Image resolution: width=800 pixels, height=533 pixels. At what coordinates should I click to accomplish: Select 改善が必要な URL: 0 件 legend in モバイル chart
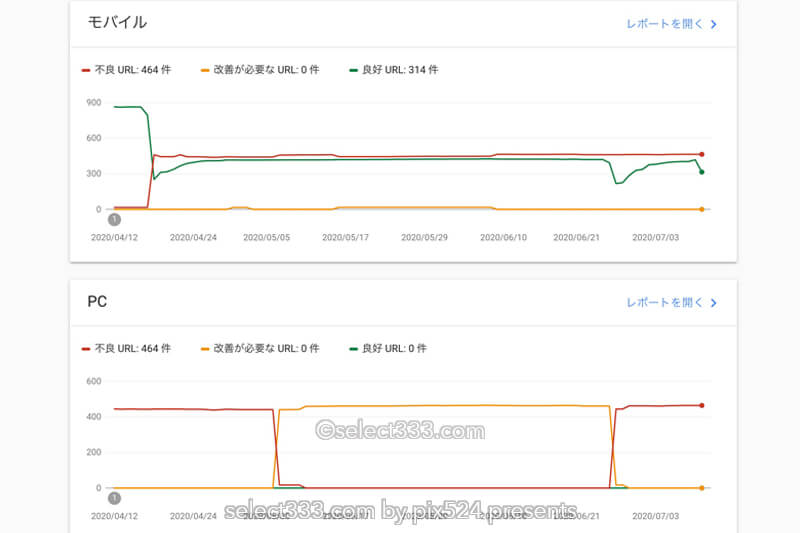click(260, 69)
